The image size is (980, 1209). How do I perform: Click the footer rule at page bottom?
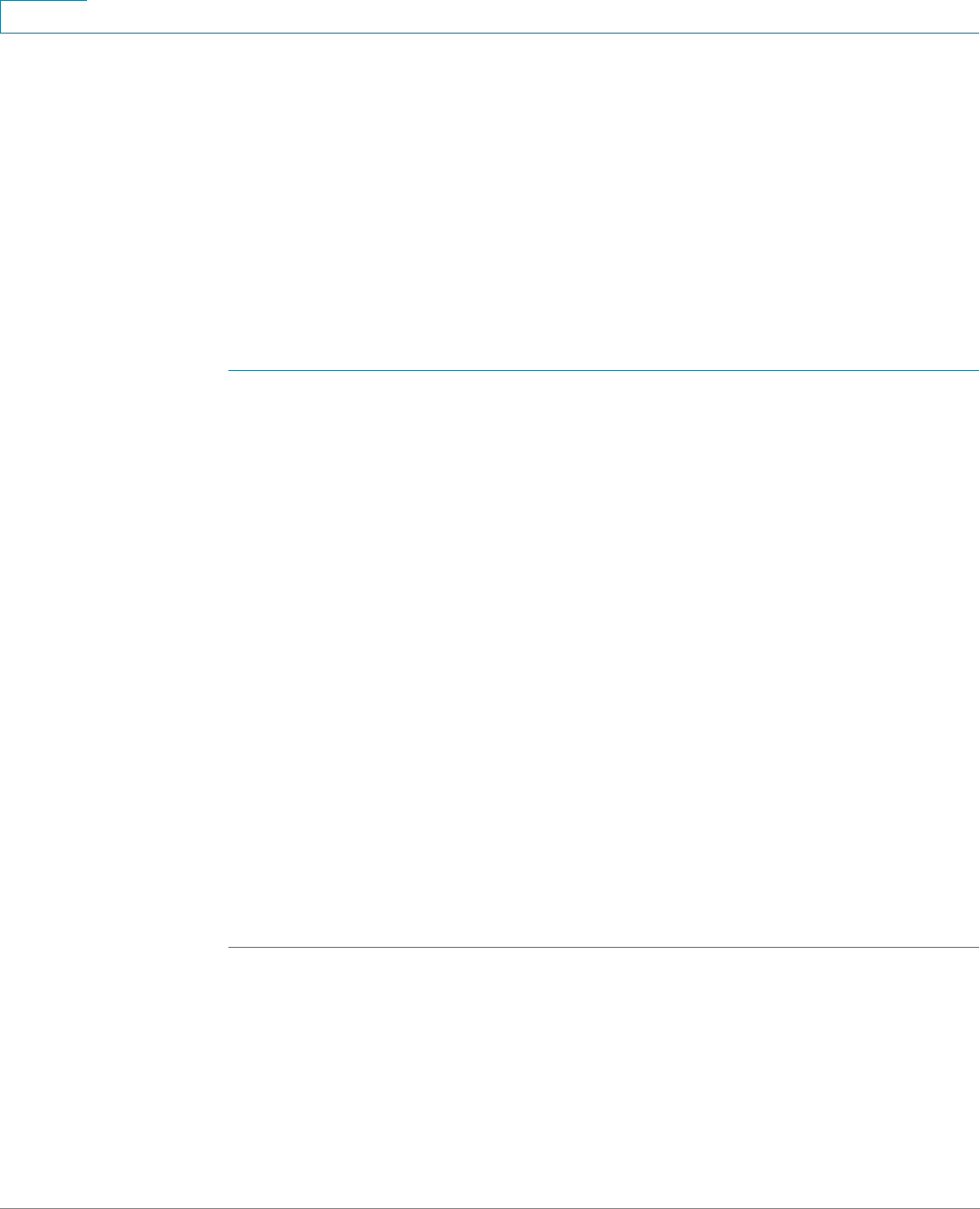coord(490,1208)
